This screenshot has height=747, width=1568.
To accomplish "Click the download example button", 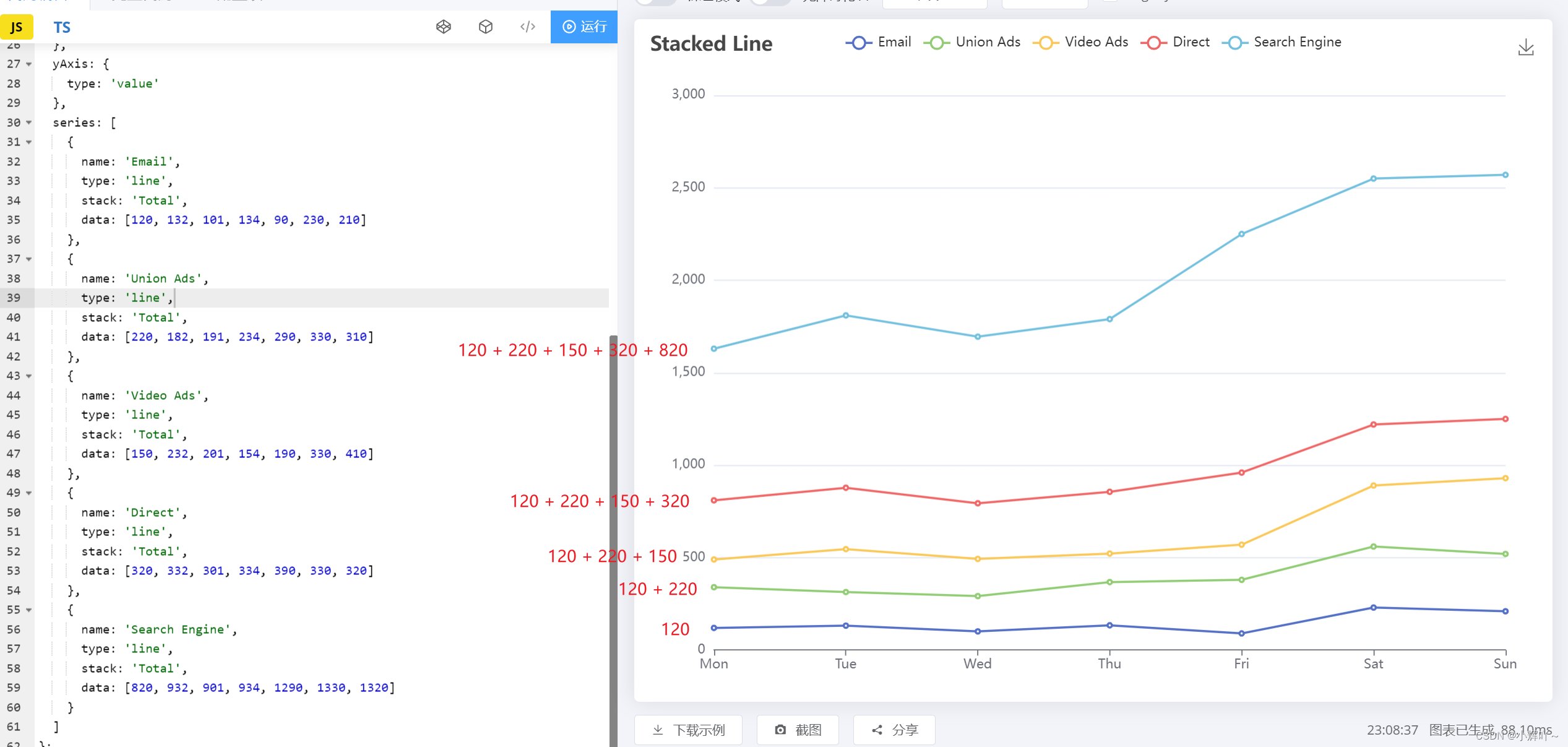I will click(x=688, y=730).
